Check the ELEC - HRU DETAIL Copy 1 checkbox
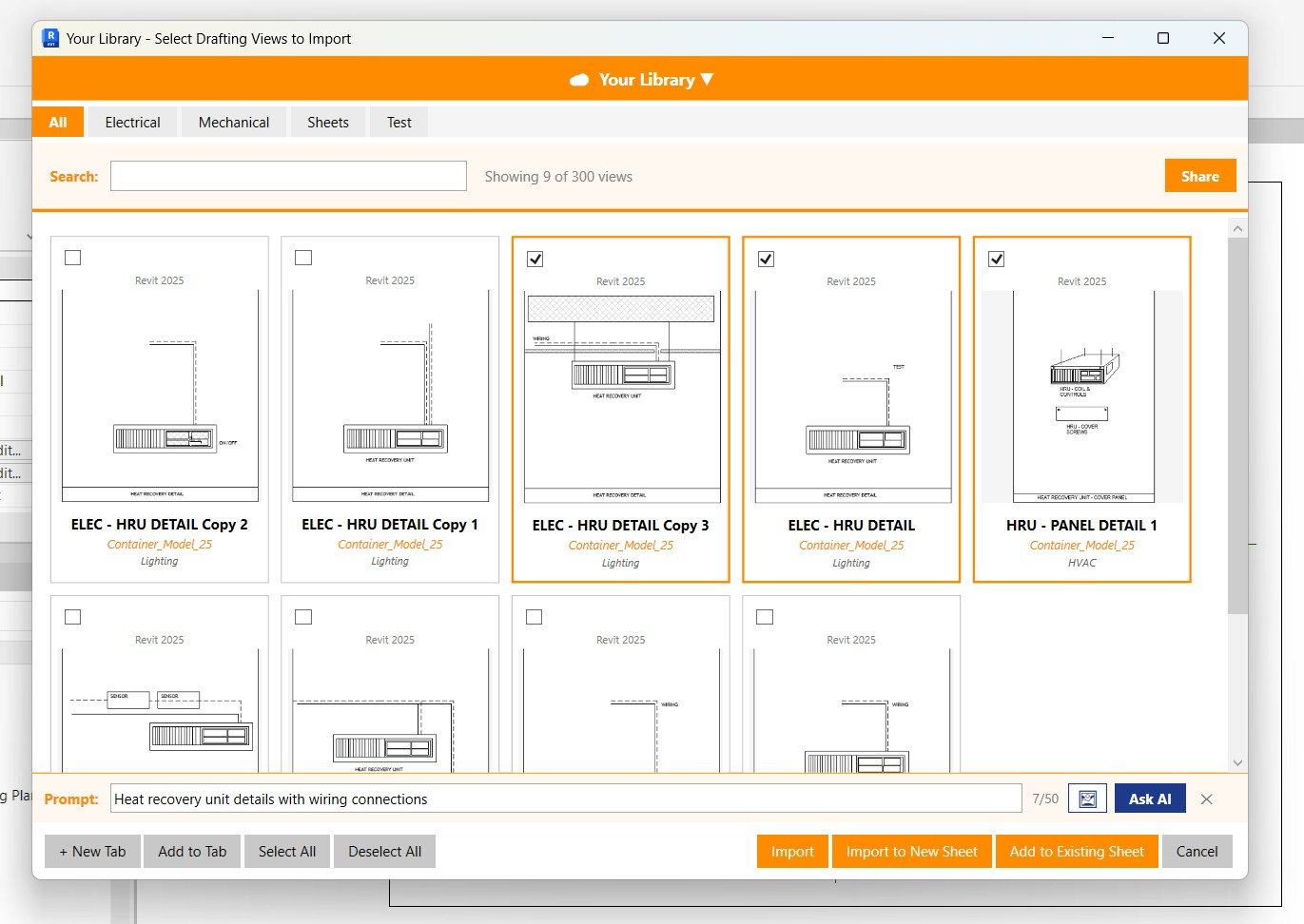The height and width of the screenshot is (924, 1304). (303, 258)
